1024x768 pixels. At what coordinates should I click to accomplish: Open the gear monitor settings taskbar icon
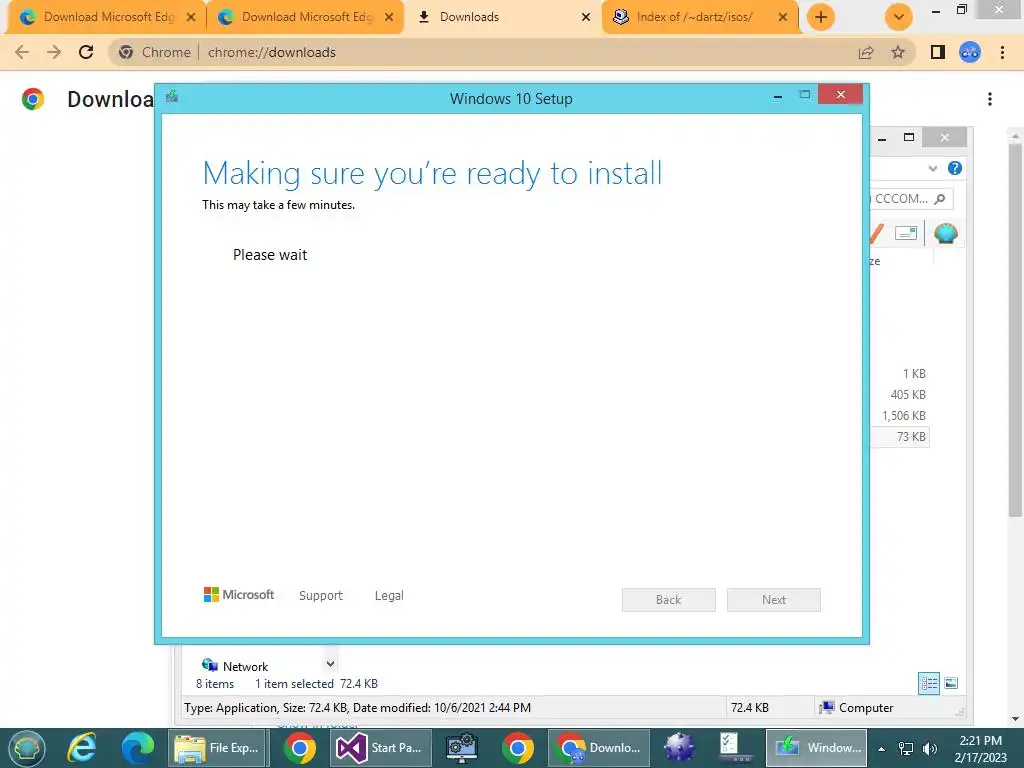pos(462,748)
